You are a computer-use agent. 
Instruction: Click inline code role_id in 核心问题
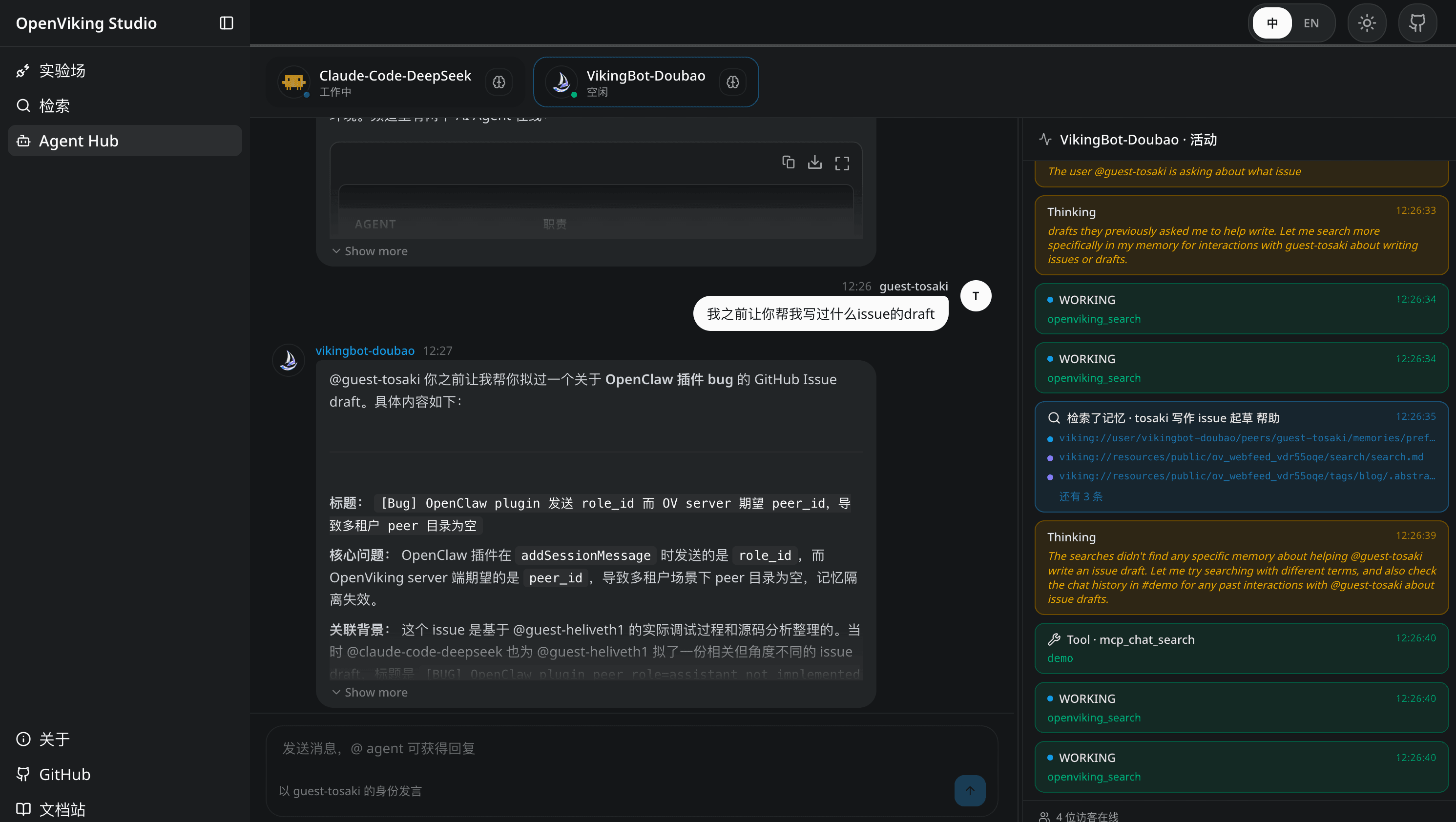tap(765, 555)
